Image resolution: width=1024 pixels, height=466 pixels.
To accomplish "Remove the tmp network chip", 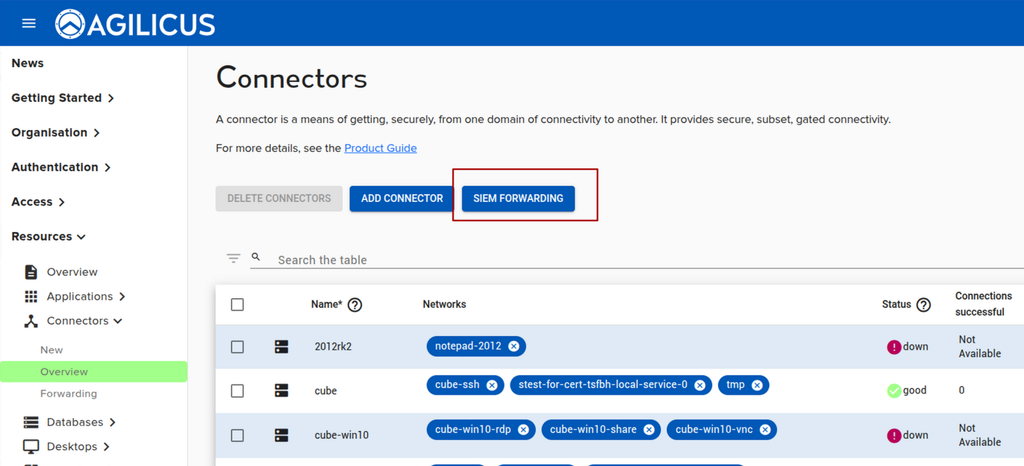I will click(x=757, y=385).
